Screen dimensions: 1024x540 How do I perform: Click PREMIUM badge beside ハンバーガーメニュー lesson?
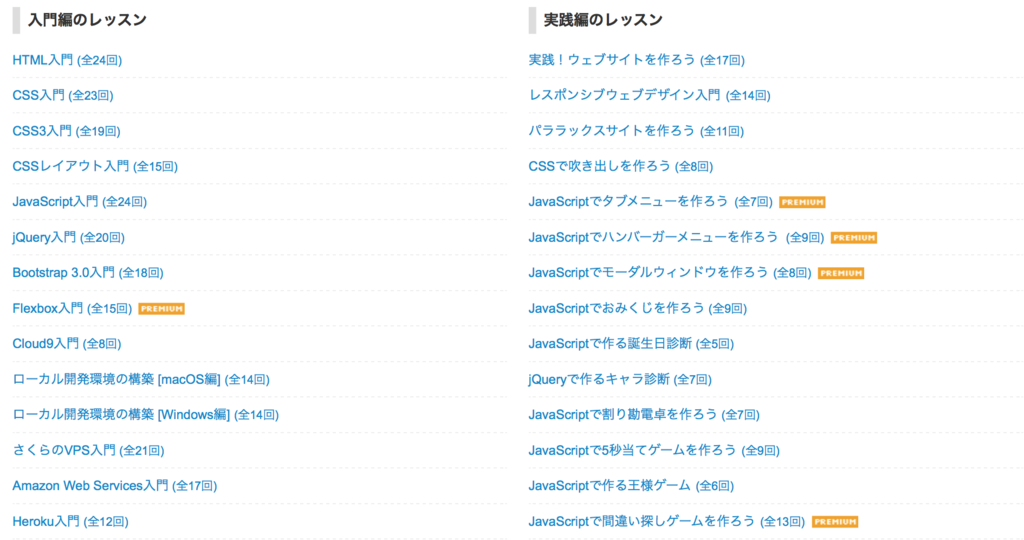pyautogui.click(x=854, y=238)
